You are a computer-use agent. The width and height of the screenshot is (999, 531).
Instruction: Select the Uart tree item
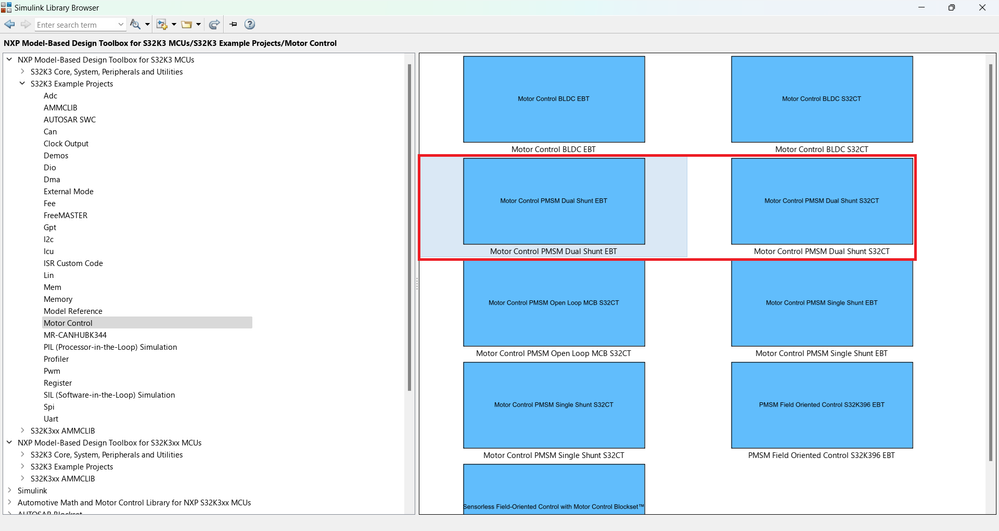tap(51, 419)
